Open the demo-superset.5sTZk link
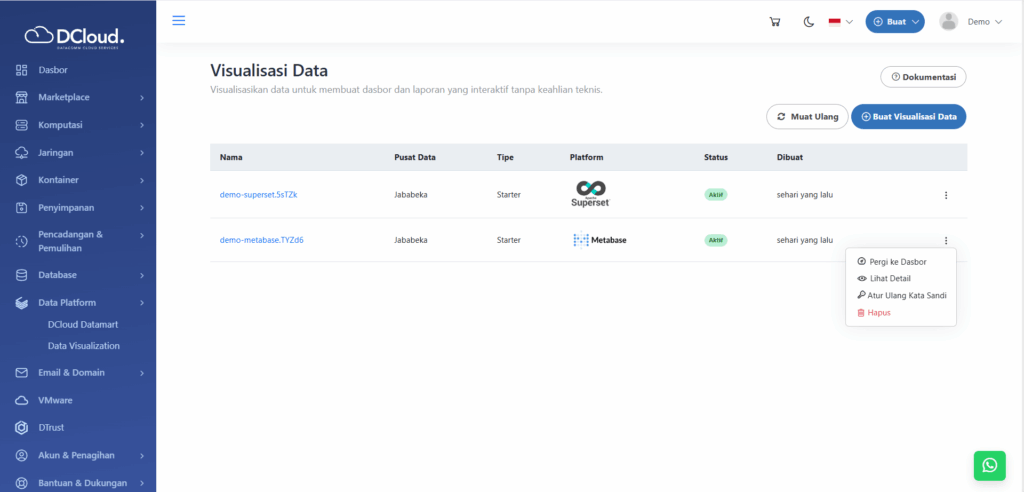Image resolution: width=1024 pixels, height=492 pixels. [258, 195]
